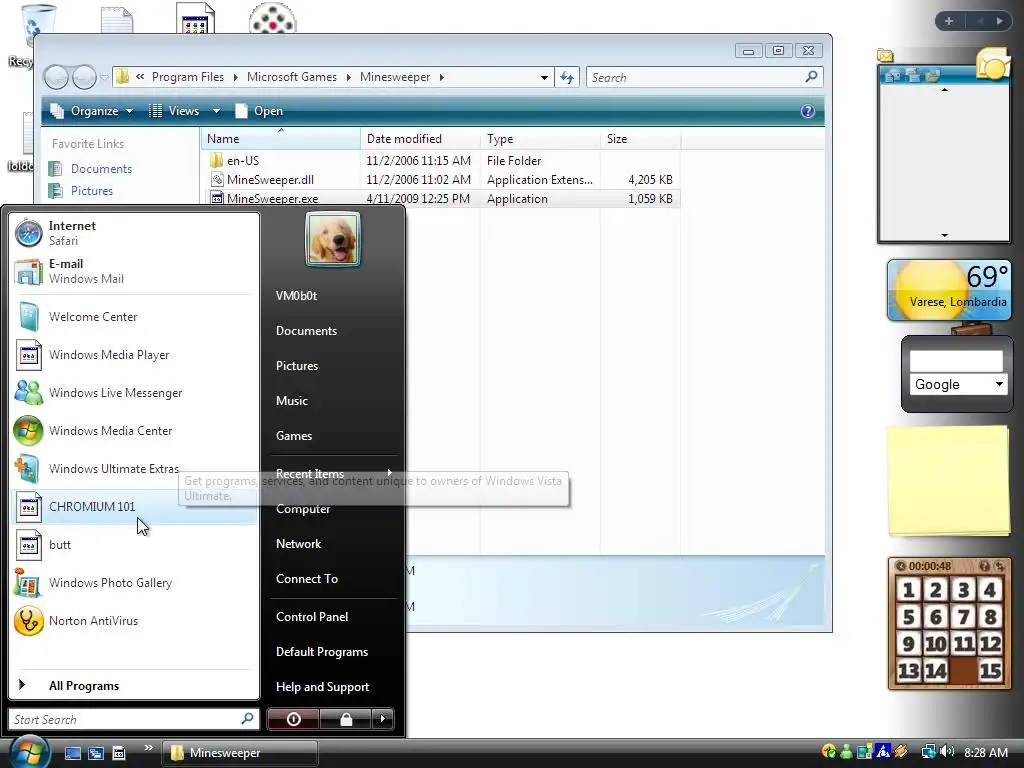Click the Show Desktop quick launch icon

point(72,753)
